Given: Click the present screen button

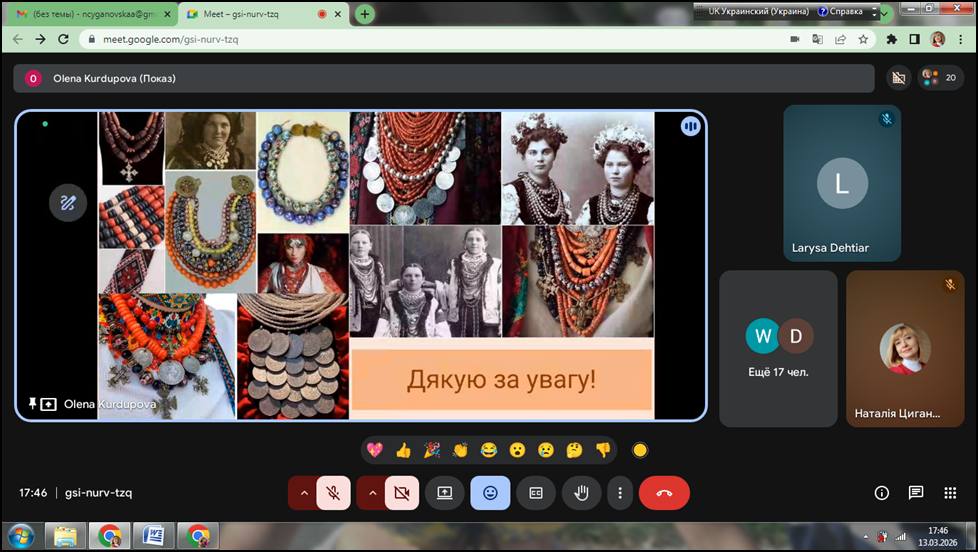Looking at the screenshot, I should click(444, 493).
